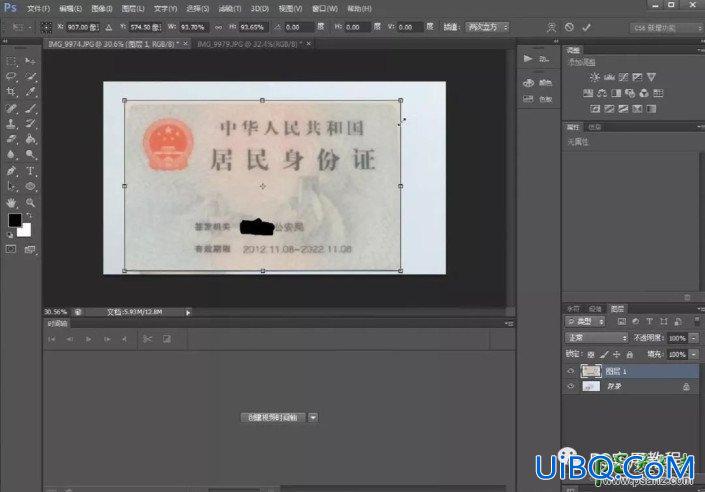Select the Zoom tool

pyautogui.click(x=30, y=202)
